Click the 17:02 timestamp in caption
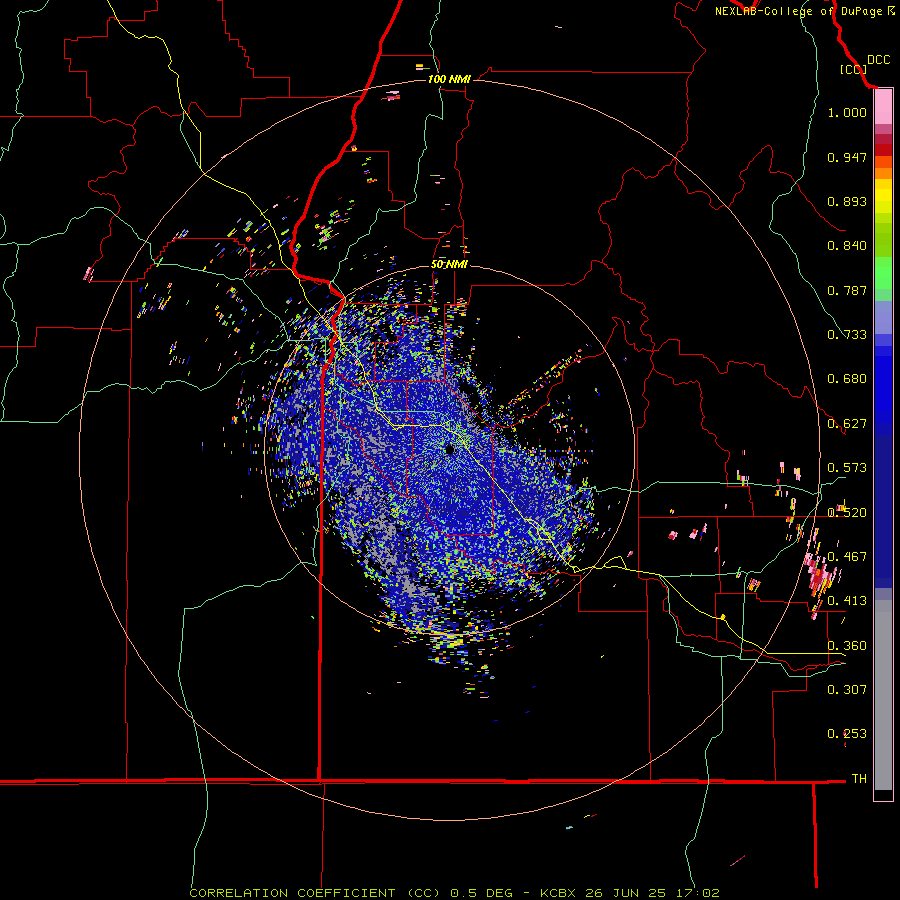Viewport: 900px width, 900px height. point(697,893)
